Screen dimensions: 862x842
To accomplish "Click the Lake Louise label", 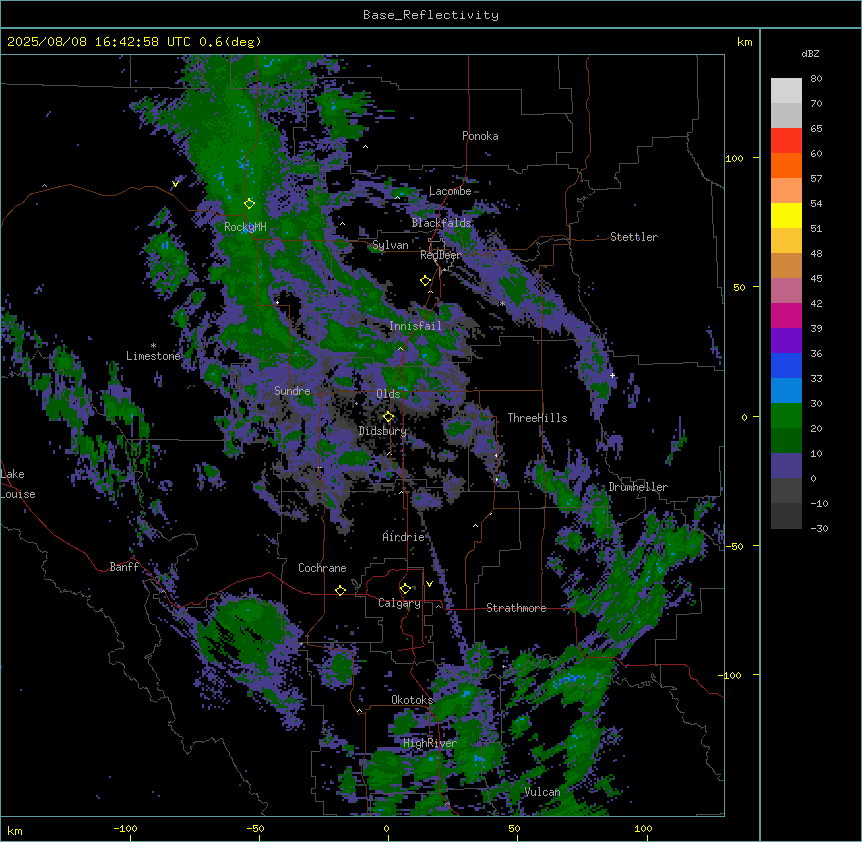I will coord(18,484).
